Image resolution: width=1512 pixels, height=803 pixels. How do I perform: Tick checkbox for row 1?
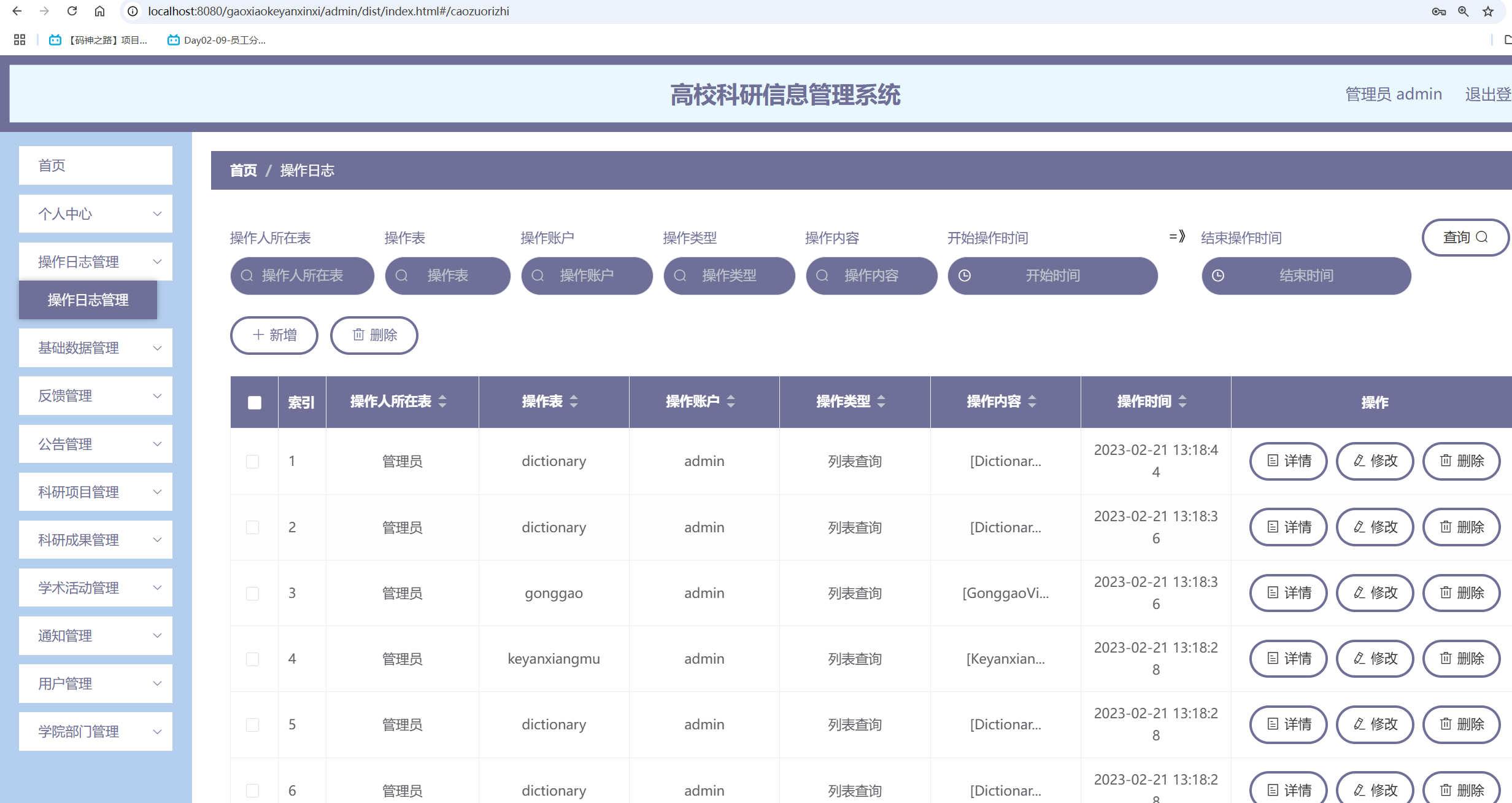[252, 461]
